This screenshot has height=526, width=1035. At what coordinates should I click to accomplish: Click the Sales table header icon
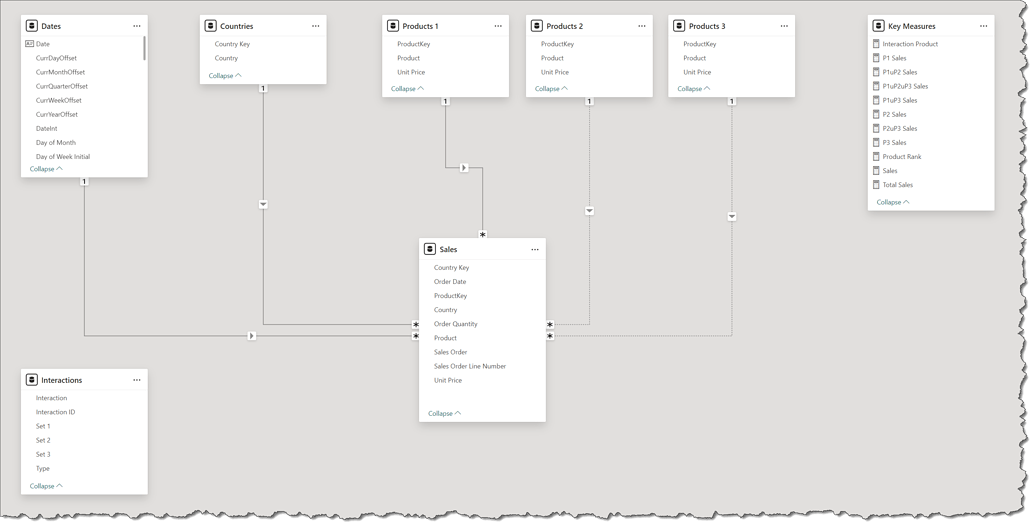point(430,249)
